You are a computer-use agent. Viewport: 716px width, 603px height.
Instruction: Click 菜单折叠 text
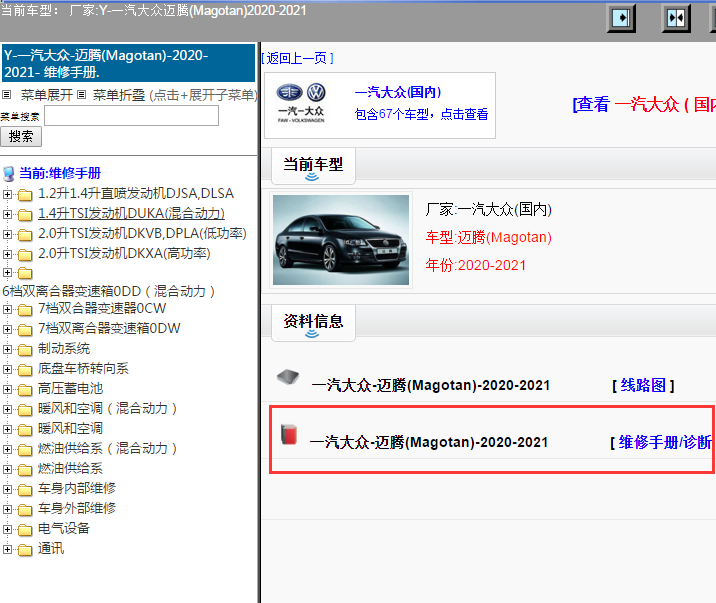(119, 95)
